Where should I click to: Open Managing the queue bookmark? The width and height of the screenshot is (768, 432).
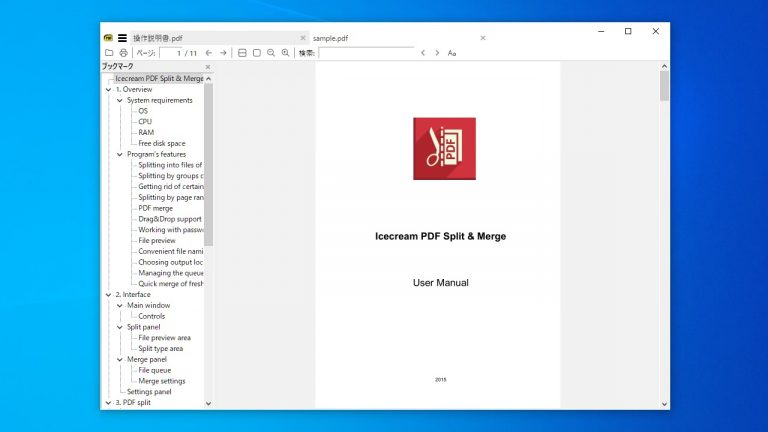(170, 273)
